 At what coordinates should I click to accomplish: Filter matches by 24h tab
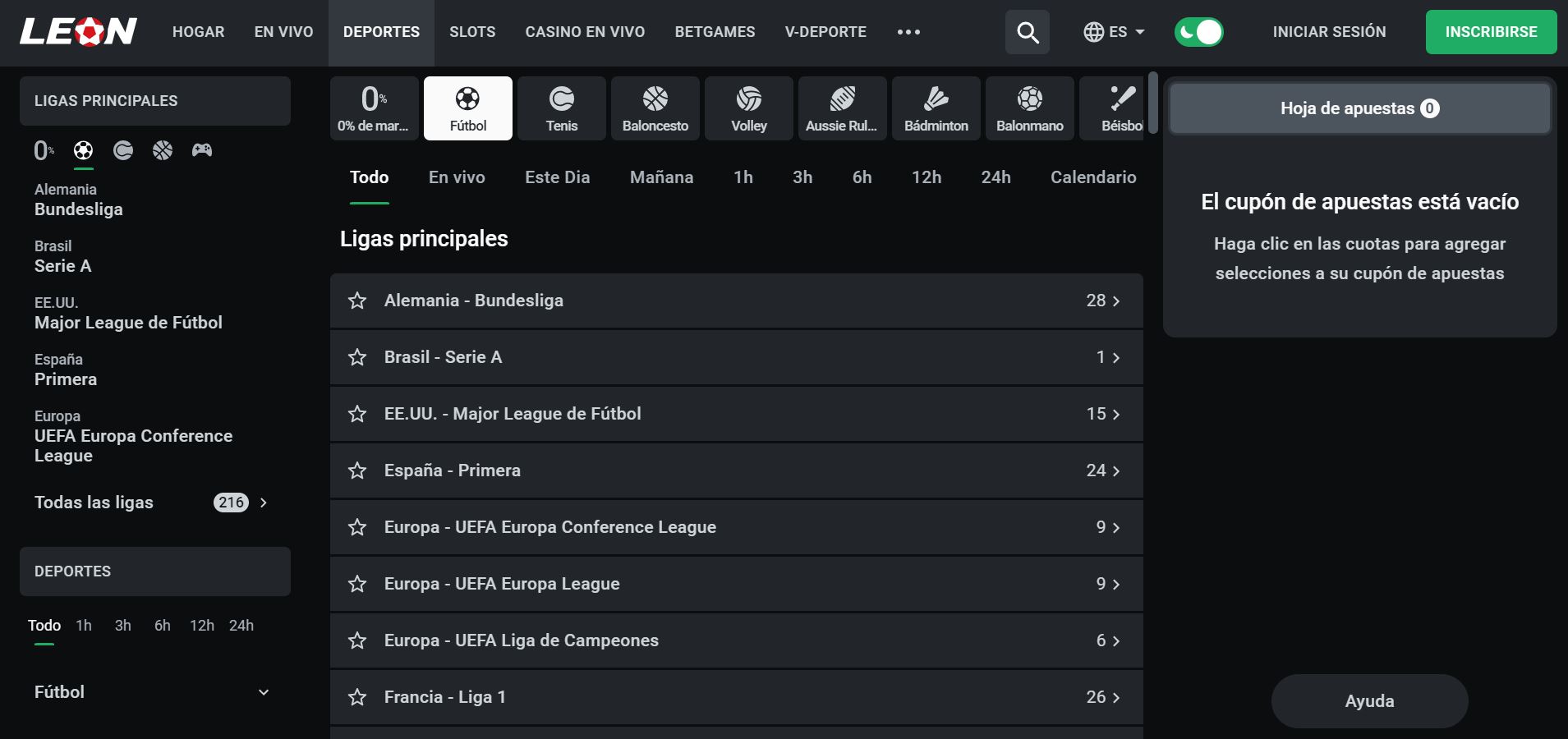[996, 177]
